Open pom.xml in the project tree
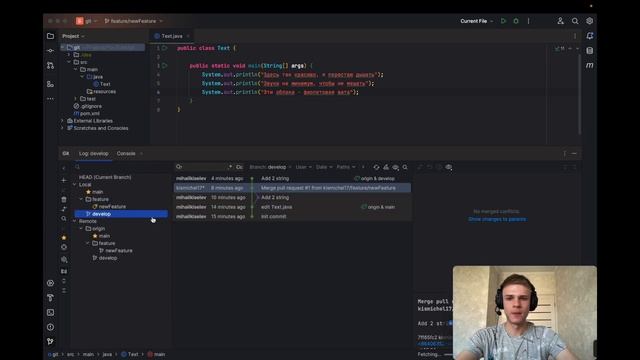This screenshot has height=360, width=640. click(87, 113)
